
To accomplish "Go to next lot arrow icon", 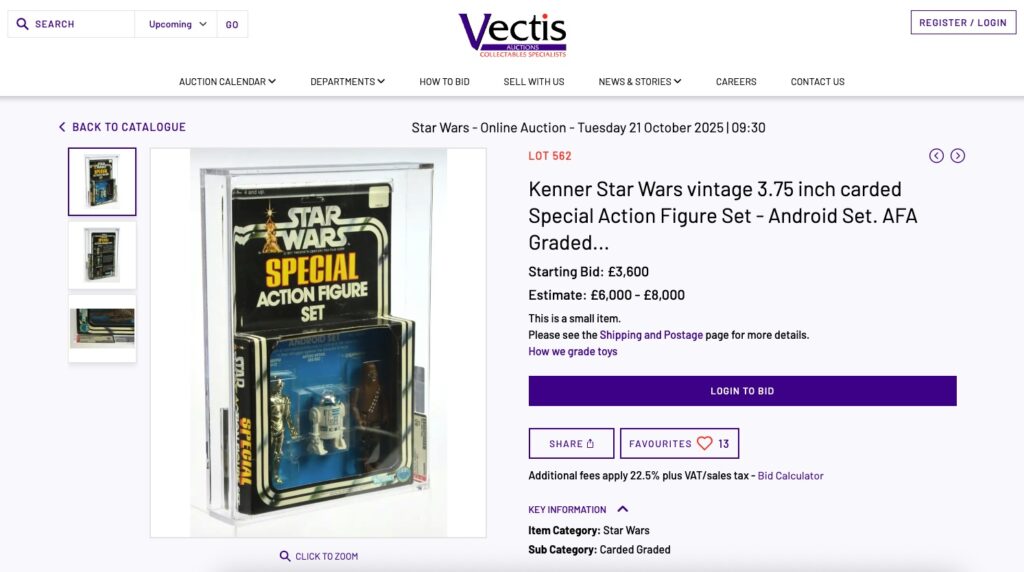I will coord(957,155).
